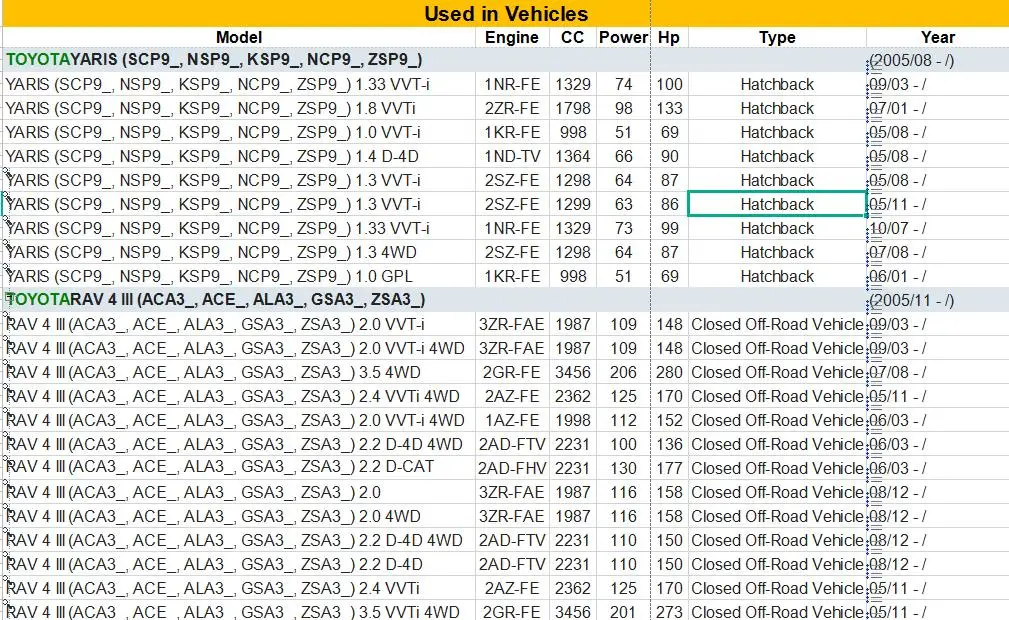The width and height of the screenshot is (1009, 620).
Task: Click Hp cell 273
Action: click(669, 611)
